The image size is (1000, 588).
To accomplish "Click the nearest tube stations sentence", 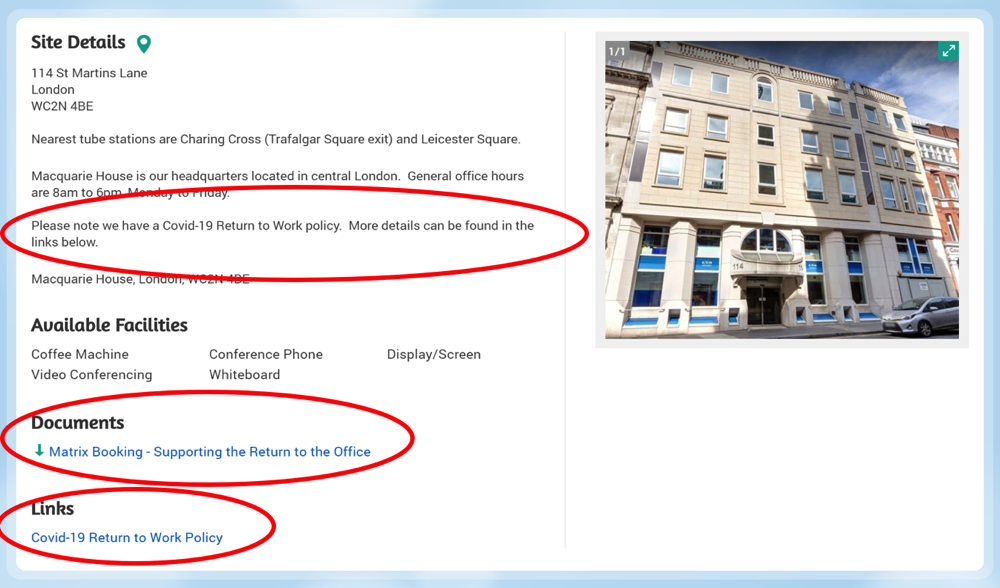I will 275,139.
